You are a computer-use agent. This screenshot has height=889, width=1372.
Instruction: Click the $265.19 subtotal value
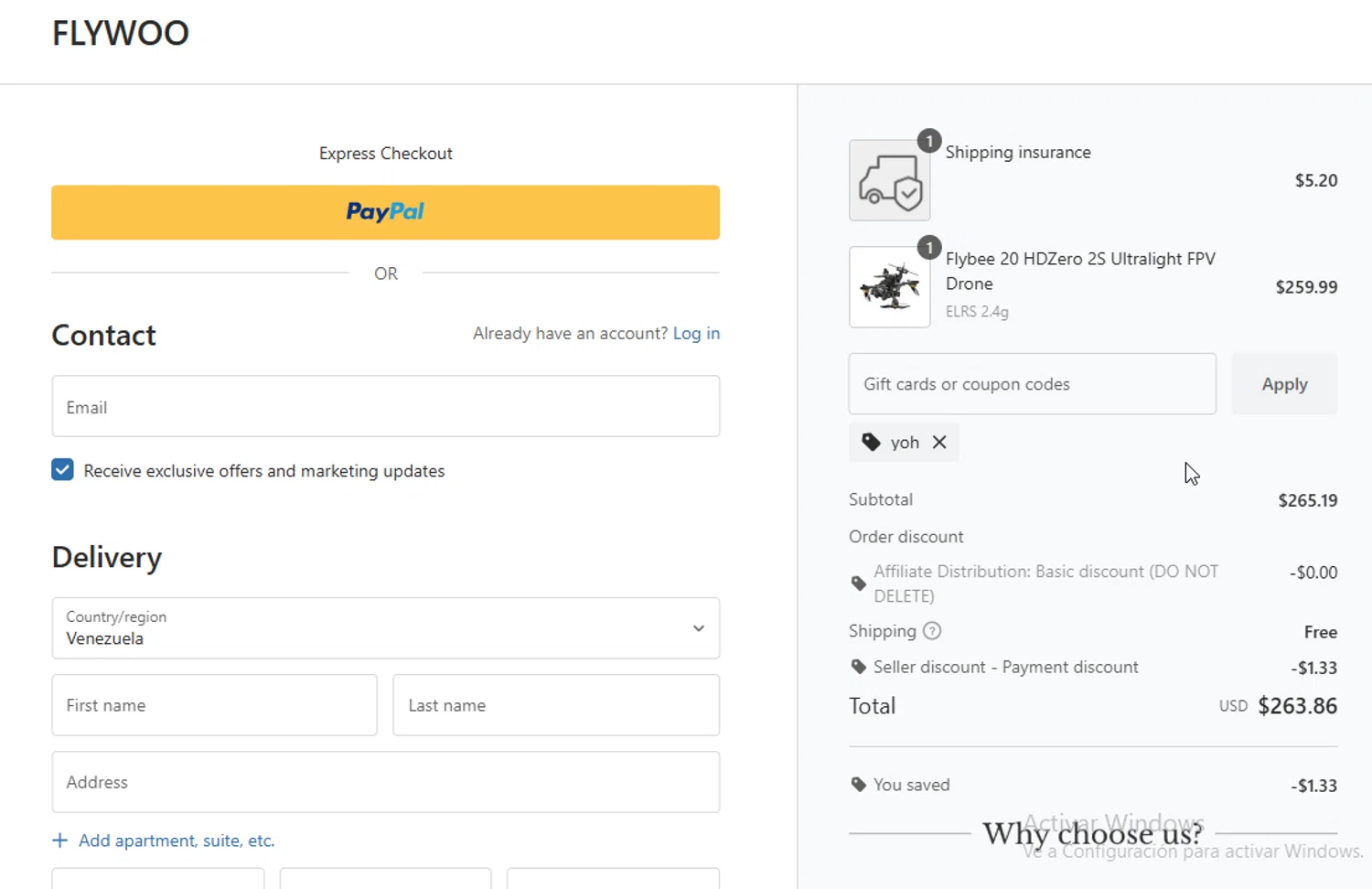1308,500
